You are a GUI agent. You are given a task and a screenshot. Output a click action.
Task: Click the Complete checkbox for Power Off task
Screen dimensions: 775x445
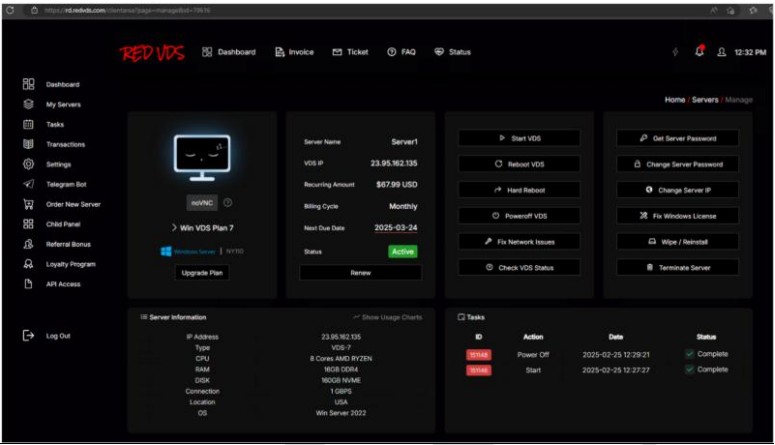click(690, 354)
